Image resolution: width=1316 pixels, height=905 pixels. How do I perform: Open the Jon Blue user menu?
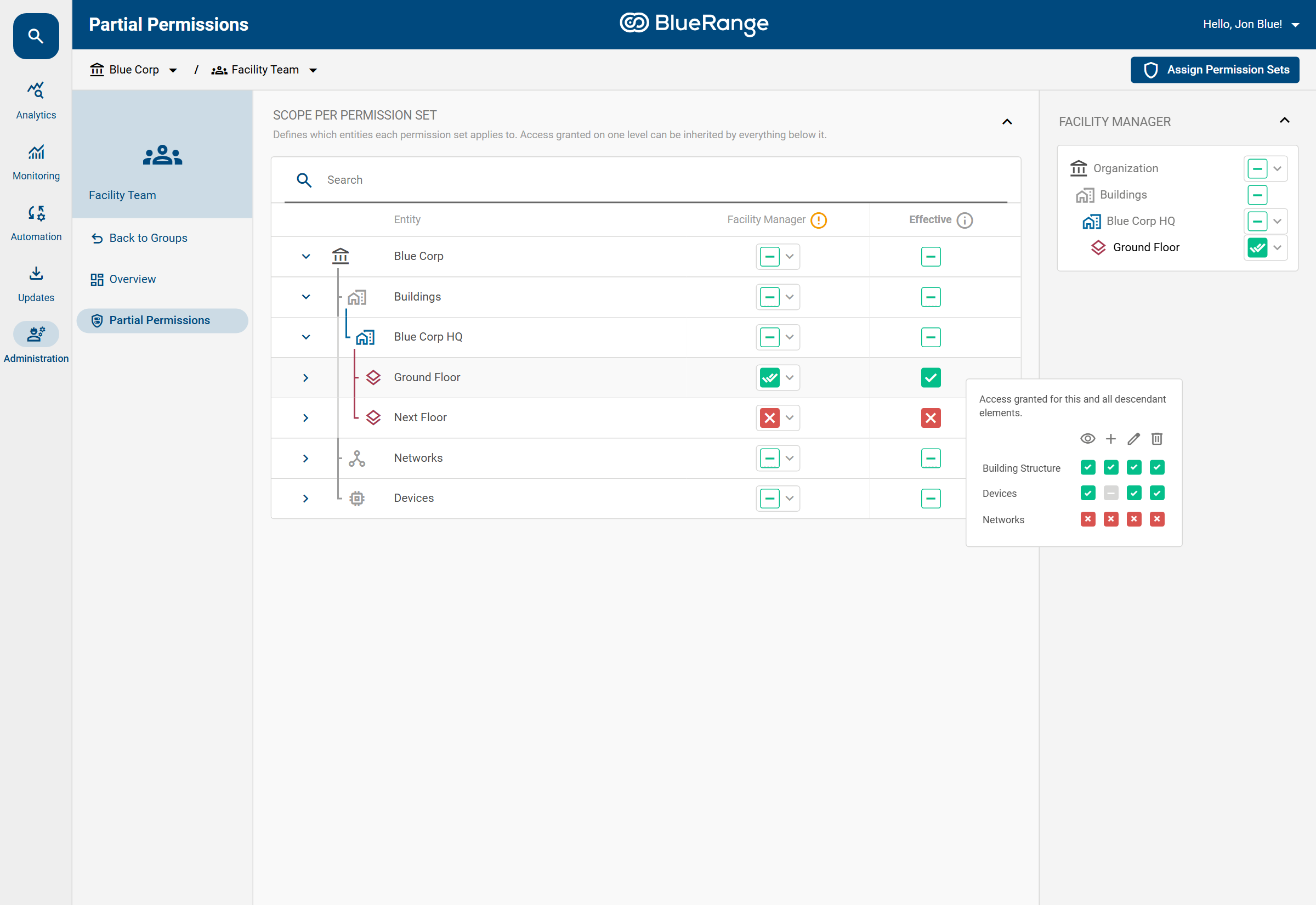1251,24
